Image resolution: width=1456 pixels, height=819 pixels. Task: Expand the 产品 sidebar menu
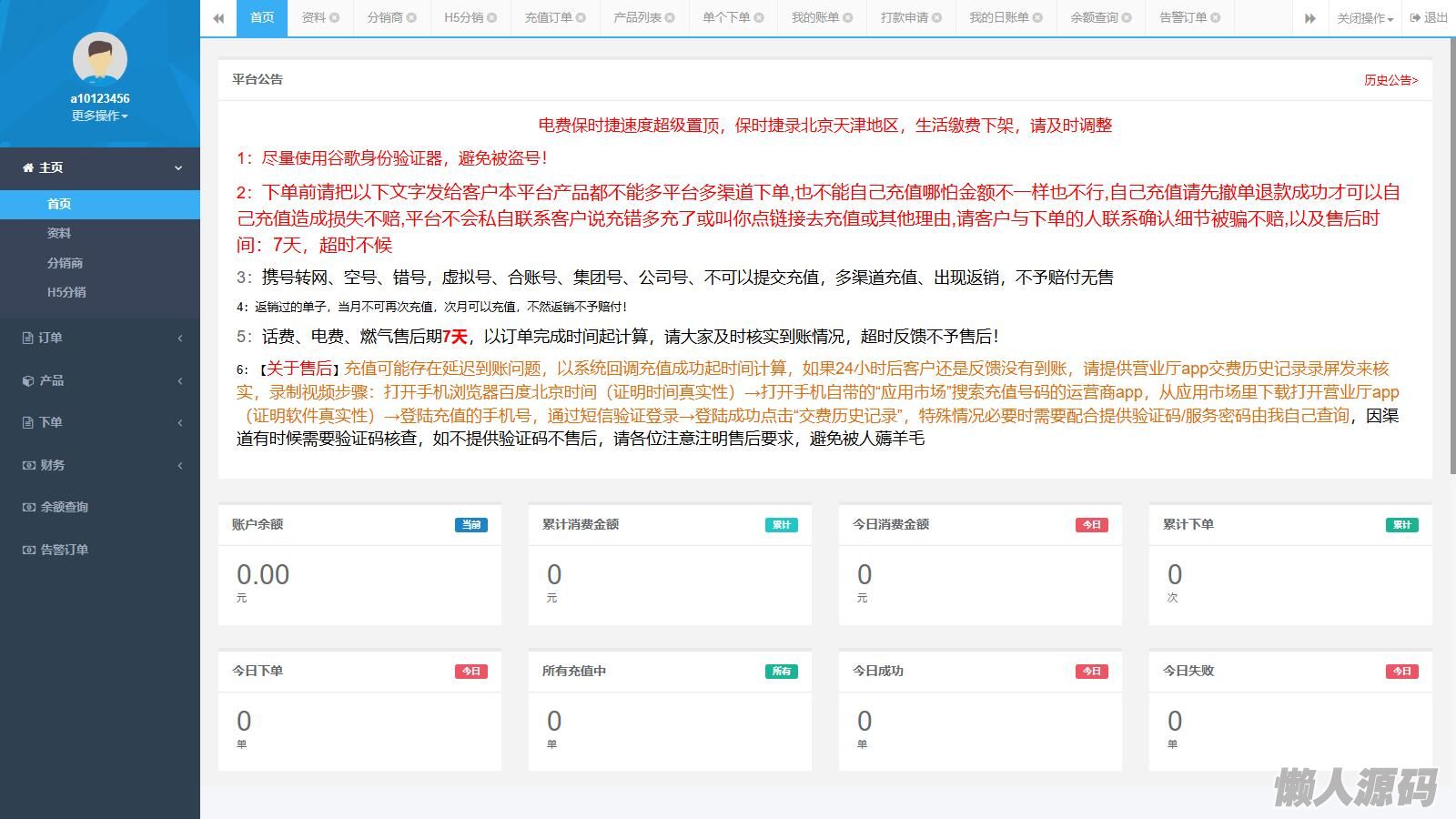coord(100,380)
